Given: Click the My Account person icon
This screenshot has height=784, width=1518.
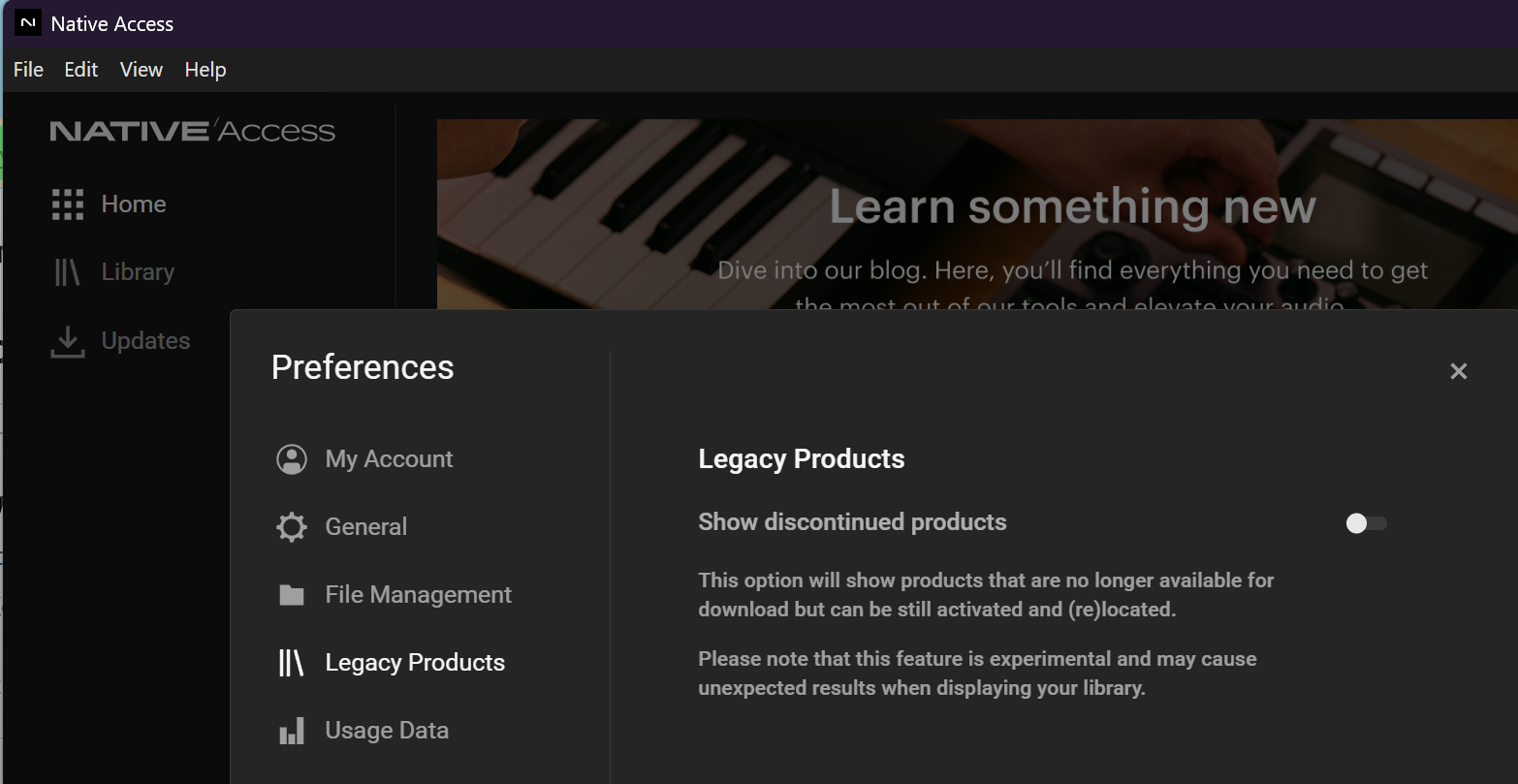Looking at the screenshot, I should point(292,459).
